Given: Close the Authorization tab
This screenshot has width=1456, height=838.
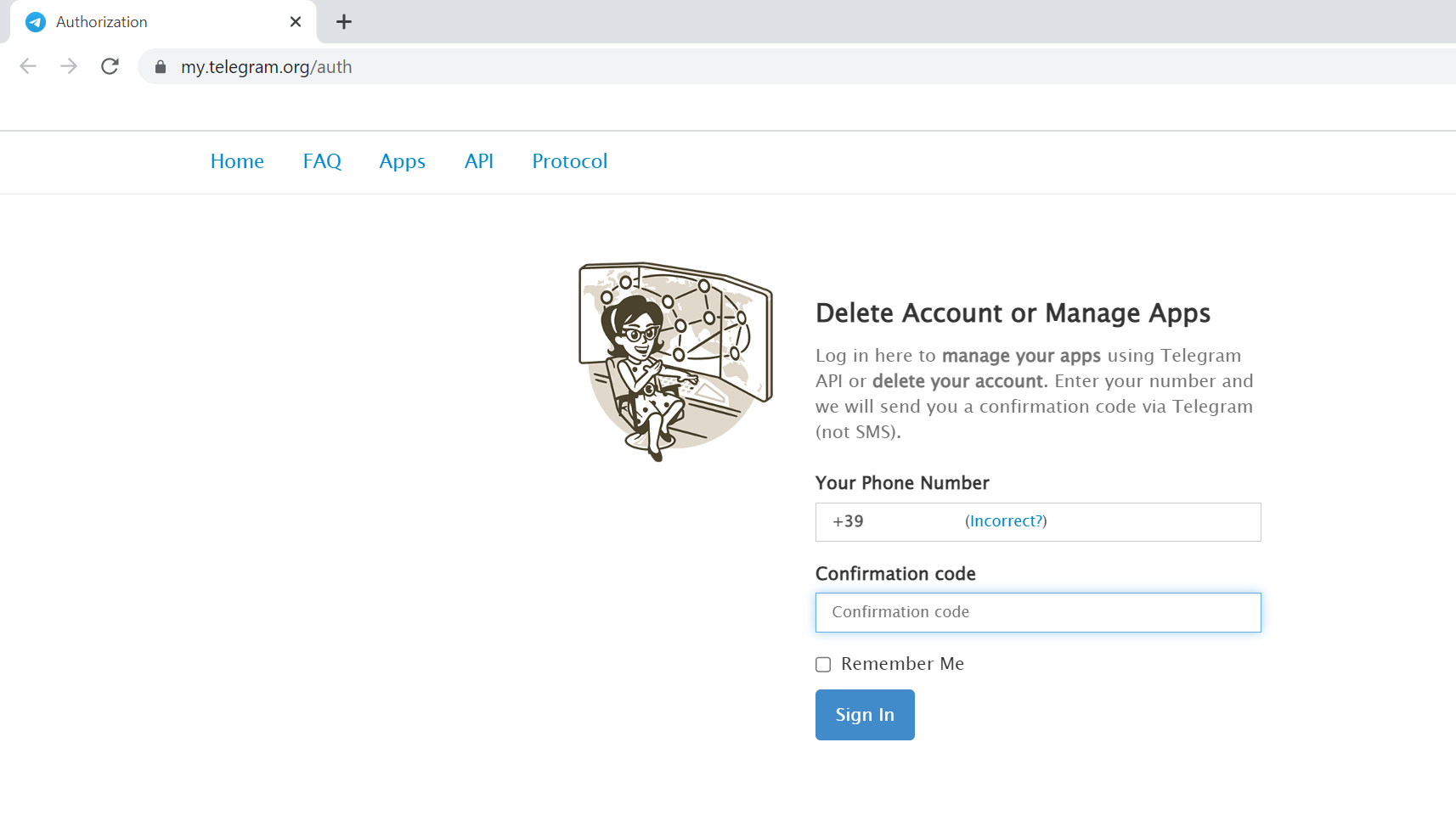Looking at the screenshot, I should (x=295, y=22).
